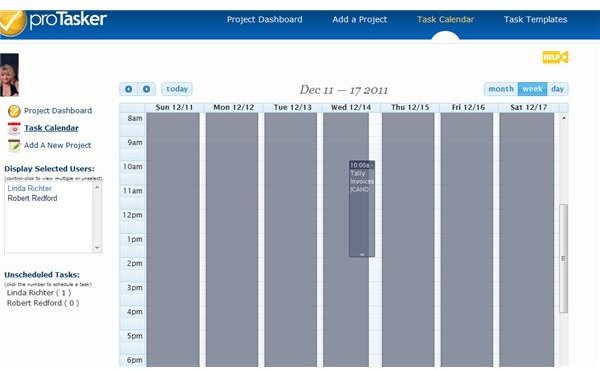This screenshot has width=600, height=370.
Task: Click calendar scrollbar up arrow
Action: (x=564, y=118)
